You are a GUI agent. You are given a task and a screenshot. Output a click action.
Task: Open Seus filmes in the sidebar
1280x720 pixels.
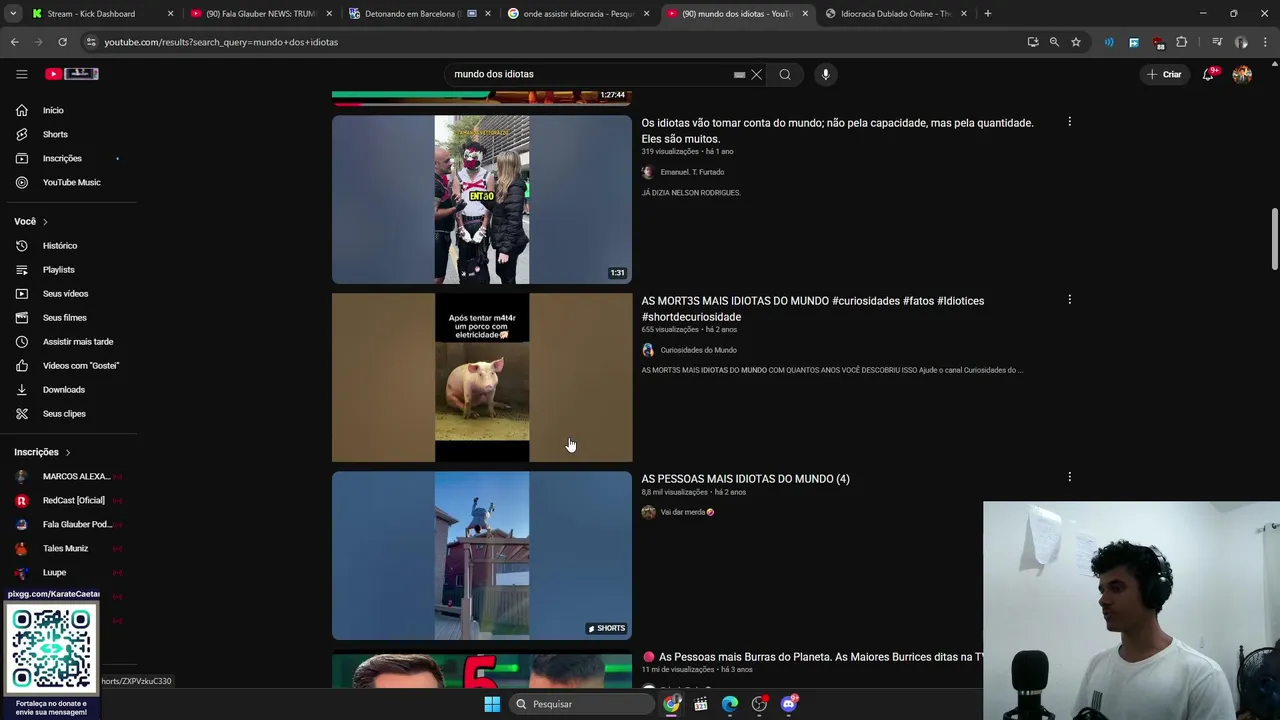click(x=64, y=318)
